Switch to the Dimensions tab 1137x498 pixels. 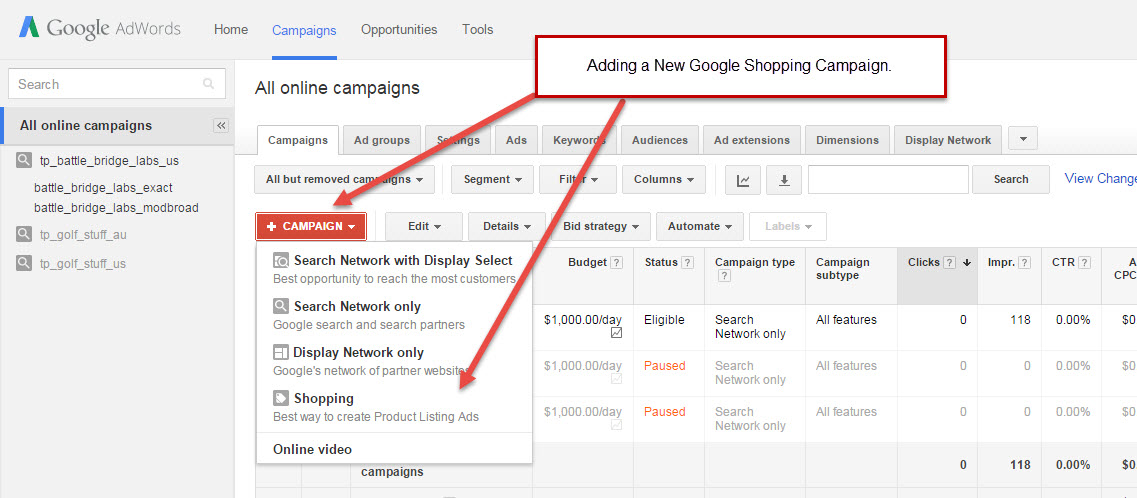tap(848, 140)
